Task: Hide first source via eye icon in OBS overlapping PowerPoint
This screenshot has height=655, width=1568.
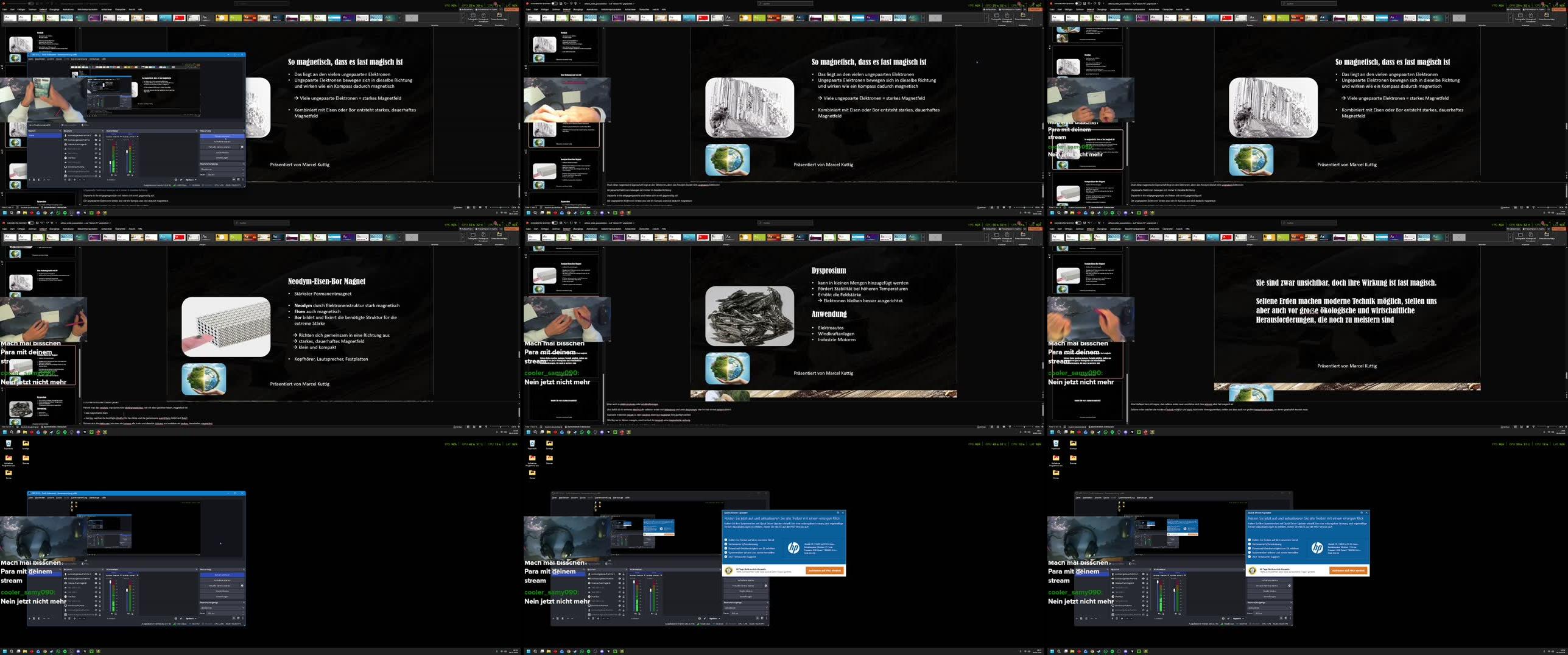Action: 96,135
